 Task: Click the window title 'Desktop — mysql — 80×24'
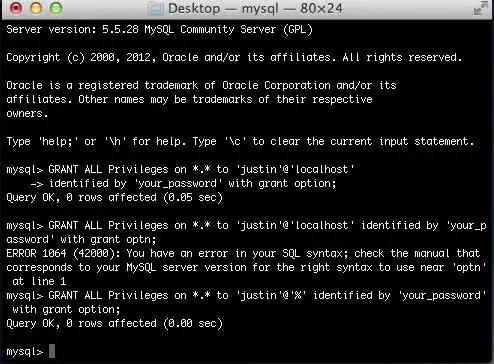pyautogui.click(x=255, y=8)
